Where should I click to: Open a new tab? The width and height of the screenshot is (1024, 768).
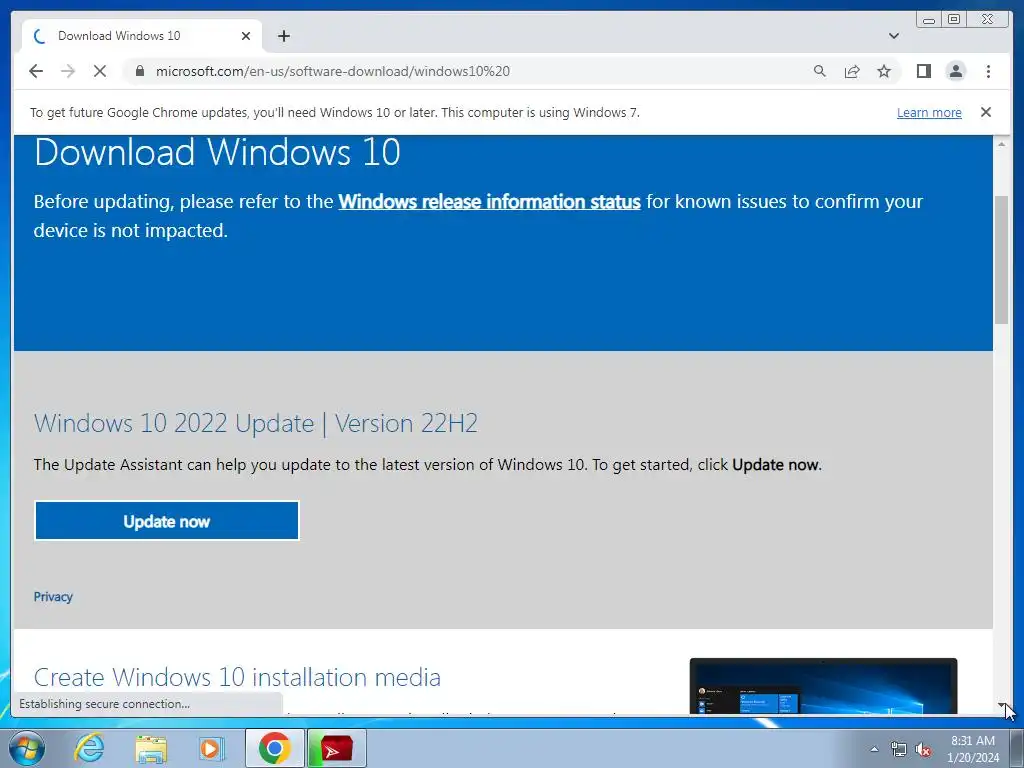(283, 36)
